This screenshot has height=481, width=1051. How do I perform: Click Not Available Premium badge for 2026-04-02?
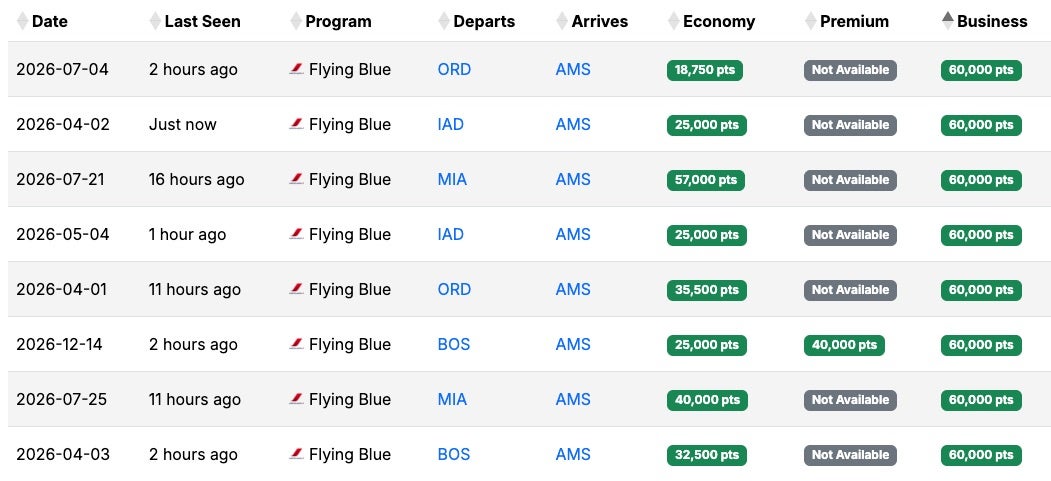850,125
